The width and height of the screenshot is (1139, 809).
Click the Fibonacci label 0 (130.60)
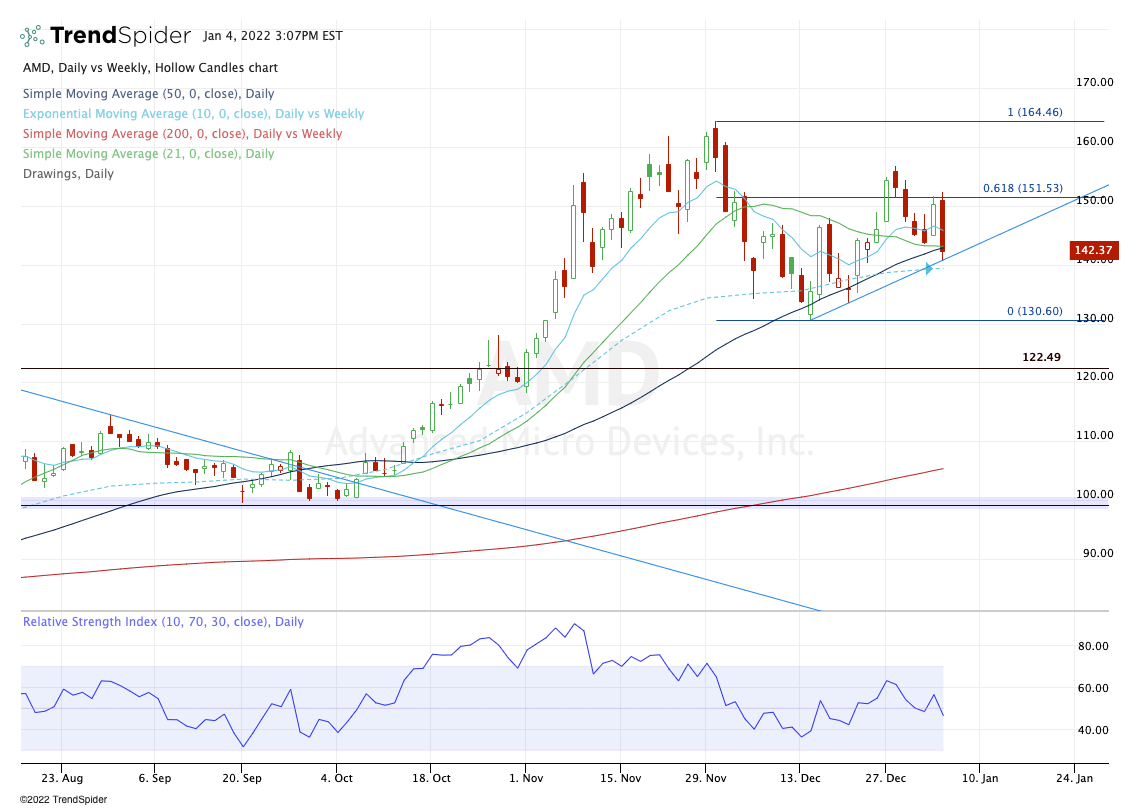pos(1034,311)
